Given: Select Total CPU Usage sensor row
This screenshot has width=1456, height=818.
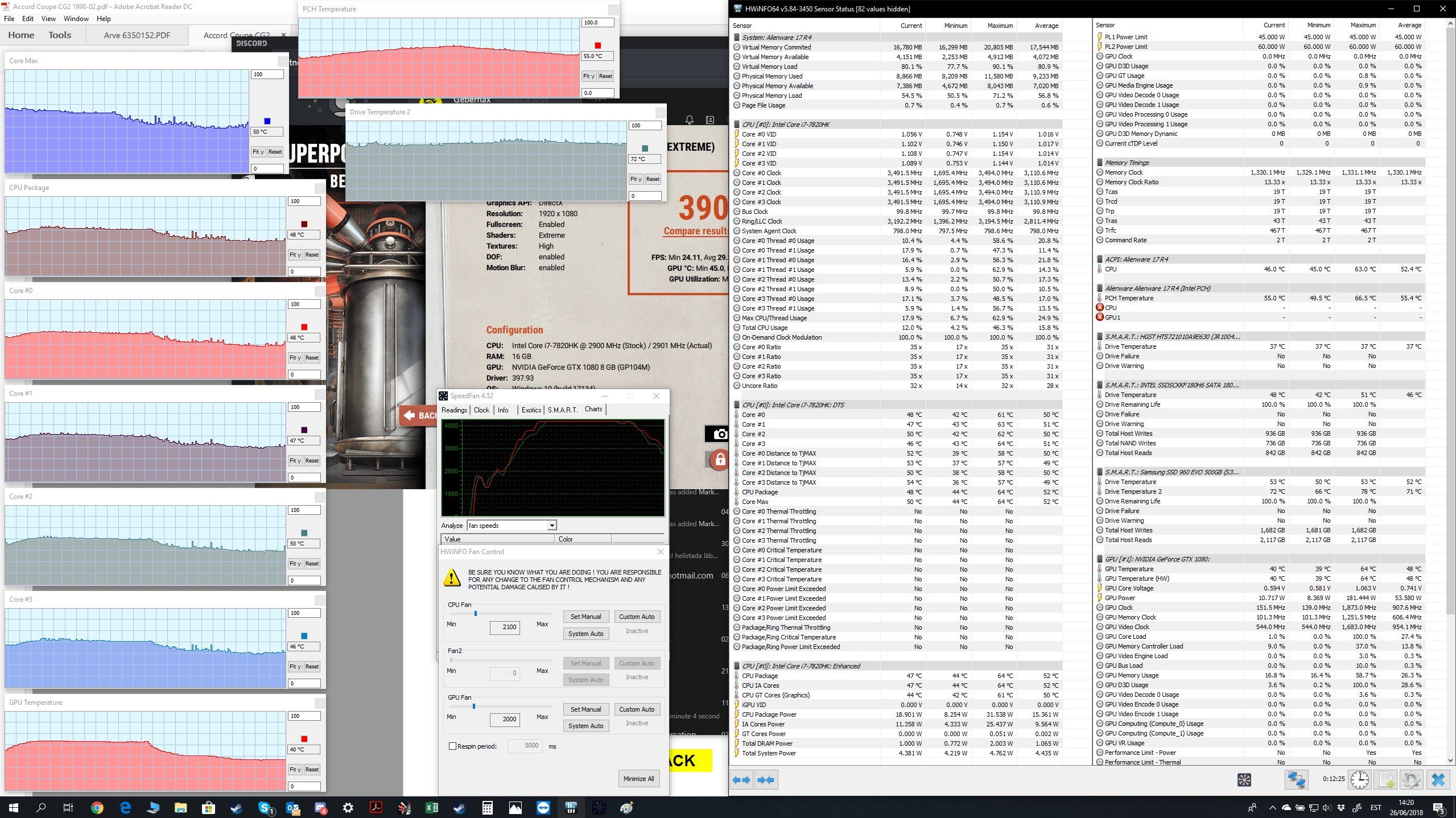Looking at the screenshot, I should tap(897, 328).
